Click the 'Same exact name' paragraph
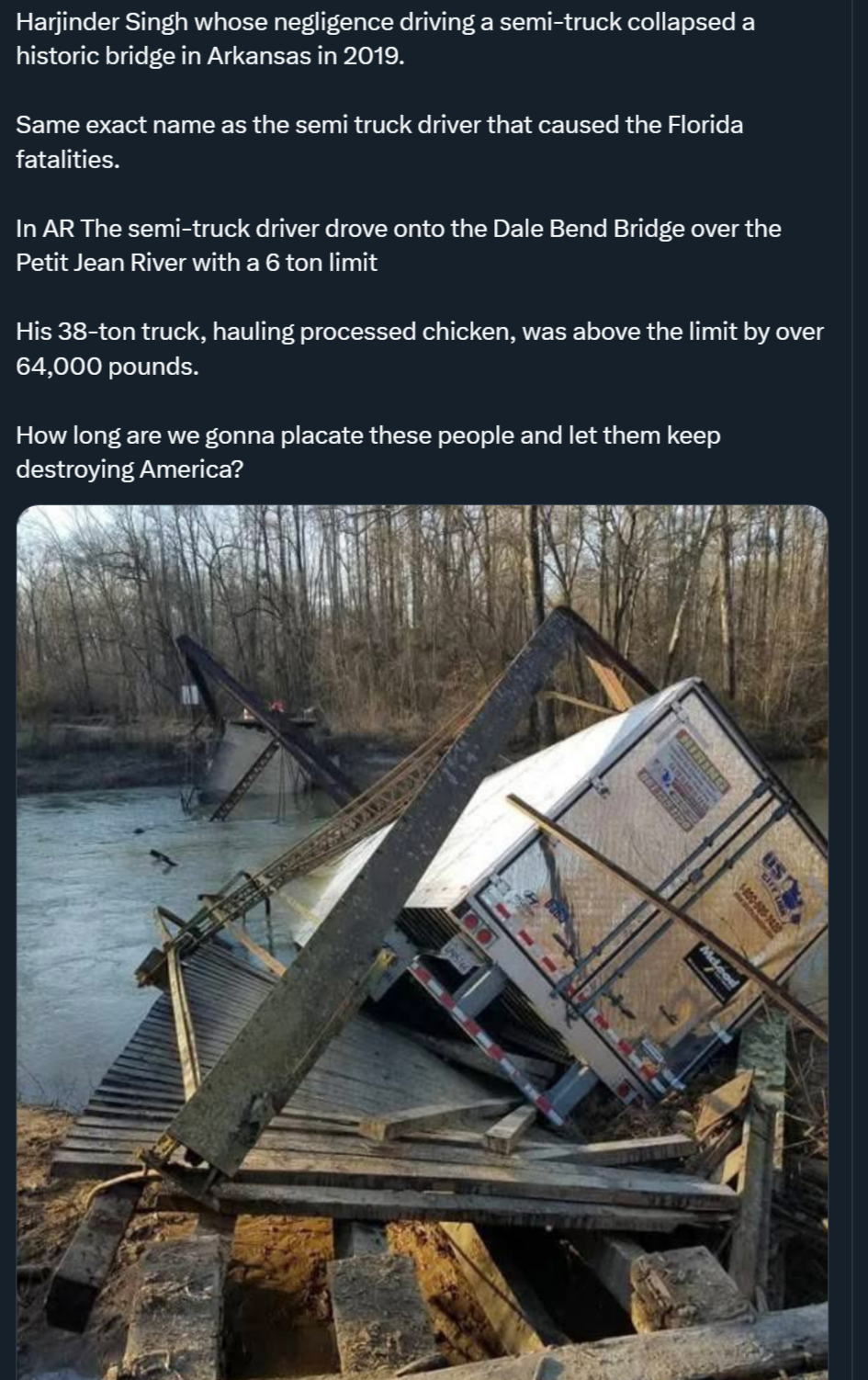The height and width of the screenshot is (1380, 868). coord(378,126)
